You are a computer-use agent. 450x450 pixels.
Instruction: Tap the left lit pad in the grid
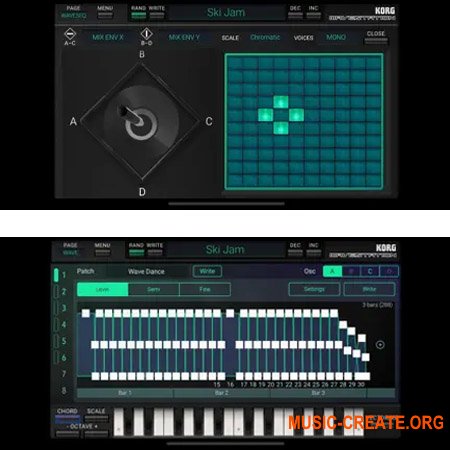pos(266,115)
